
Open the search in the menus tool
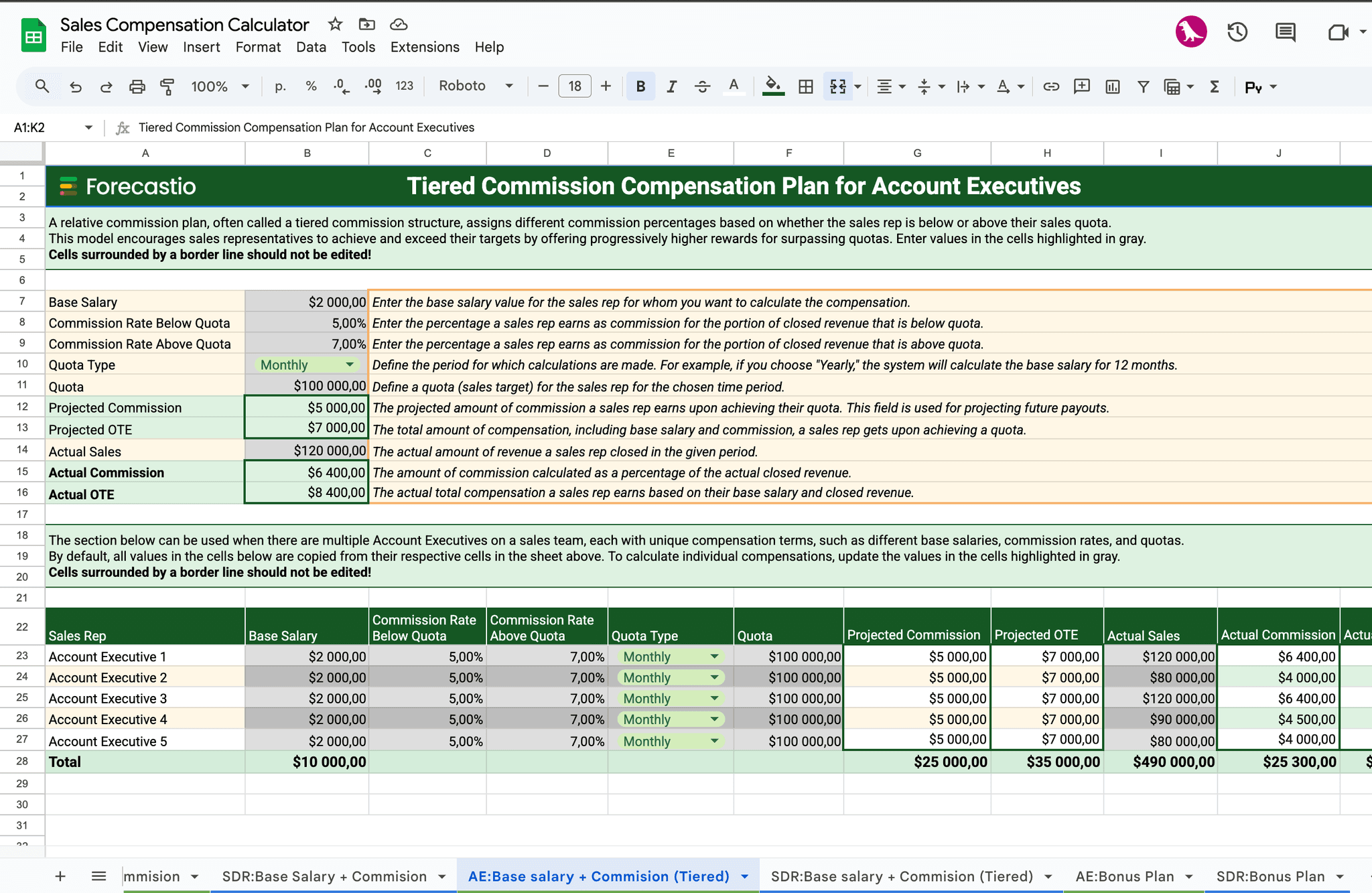tap(42, 86)
